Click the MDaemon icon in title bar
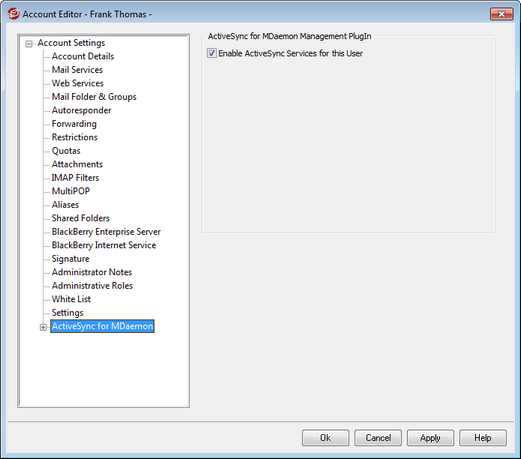 [13, 14]
